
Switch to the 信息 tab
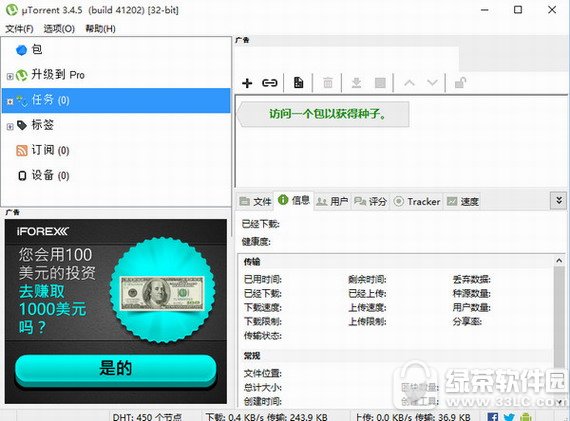(294, 200)
